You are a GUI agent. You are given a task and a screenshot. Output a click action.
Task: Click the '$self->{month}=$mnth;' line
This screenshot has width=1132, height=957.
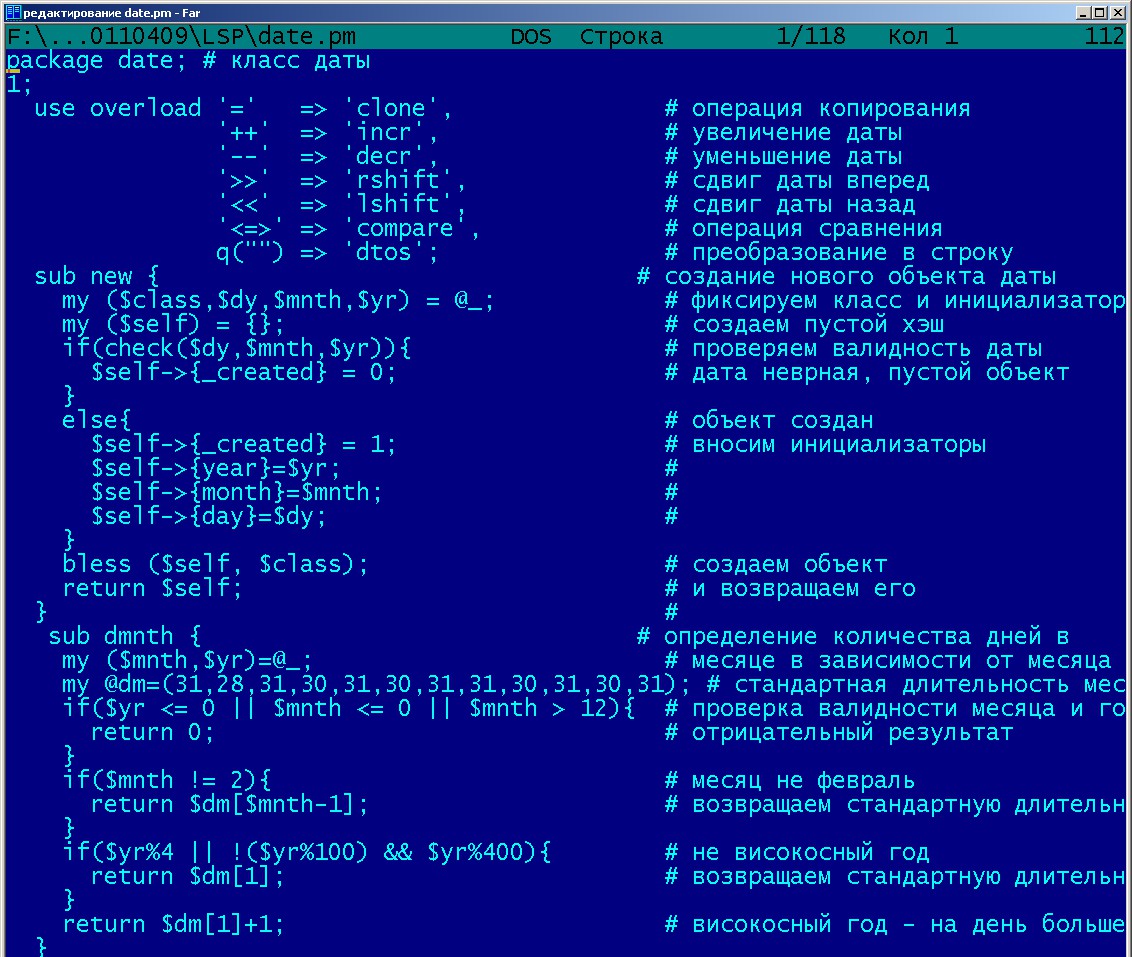236,492
